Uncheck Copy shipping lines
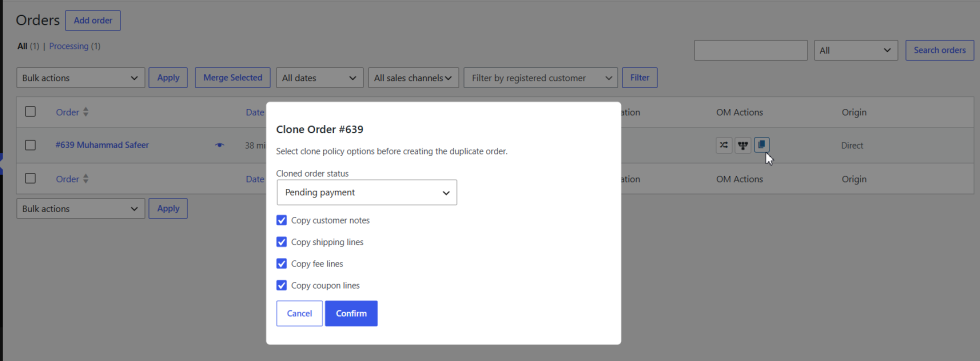 [282, 242]
